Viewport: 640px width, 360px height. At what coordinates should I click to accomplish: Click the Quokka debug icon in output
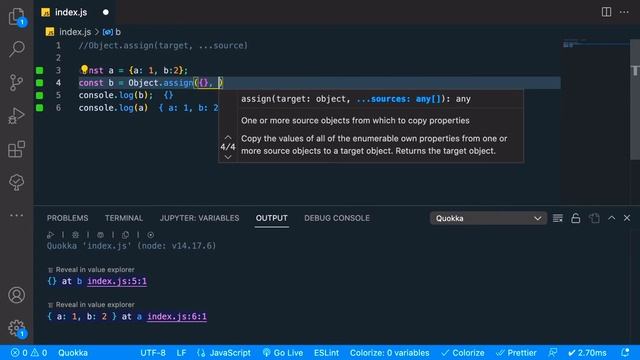tap(75, 235)
